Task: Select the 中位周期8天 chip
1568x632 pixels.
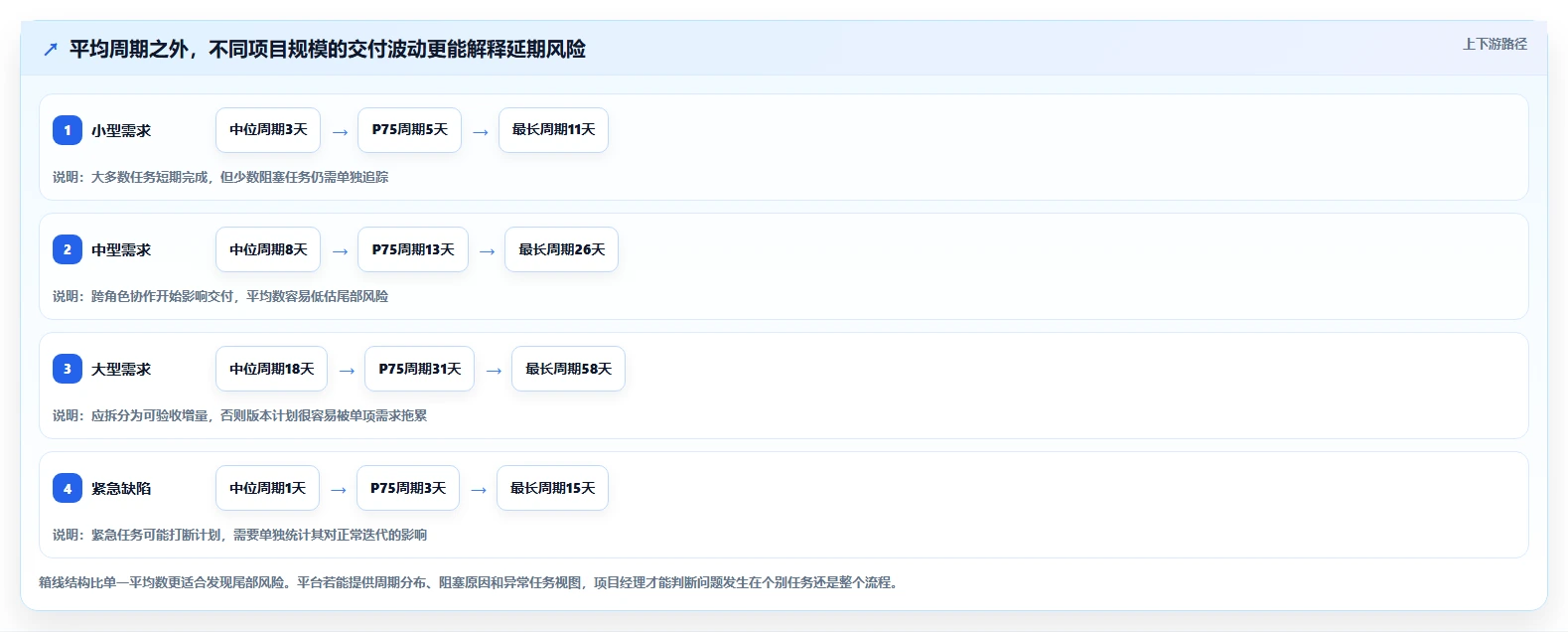Action: (268, 249)
